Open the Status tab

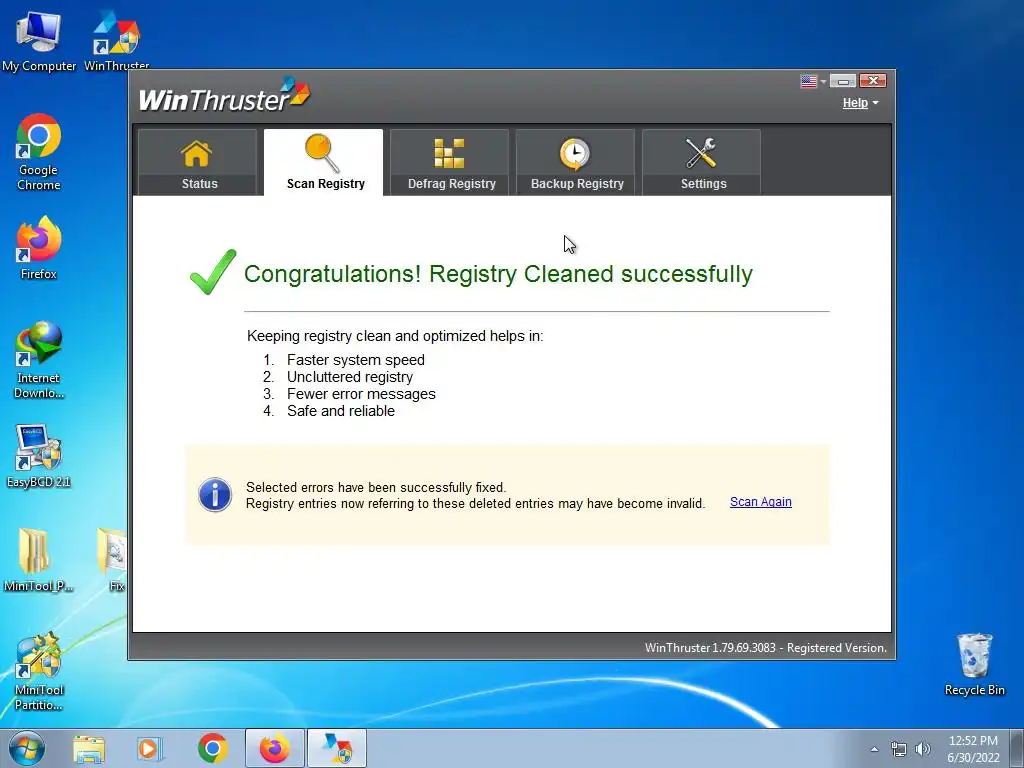pyautogui.click(x=198, y=162)
